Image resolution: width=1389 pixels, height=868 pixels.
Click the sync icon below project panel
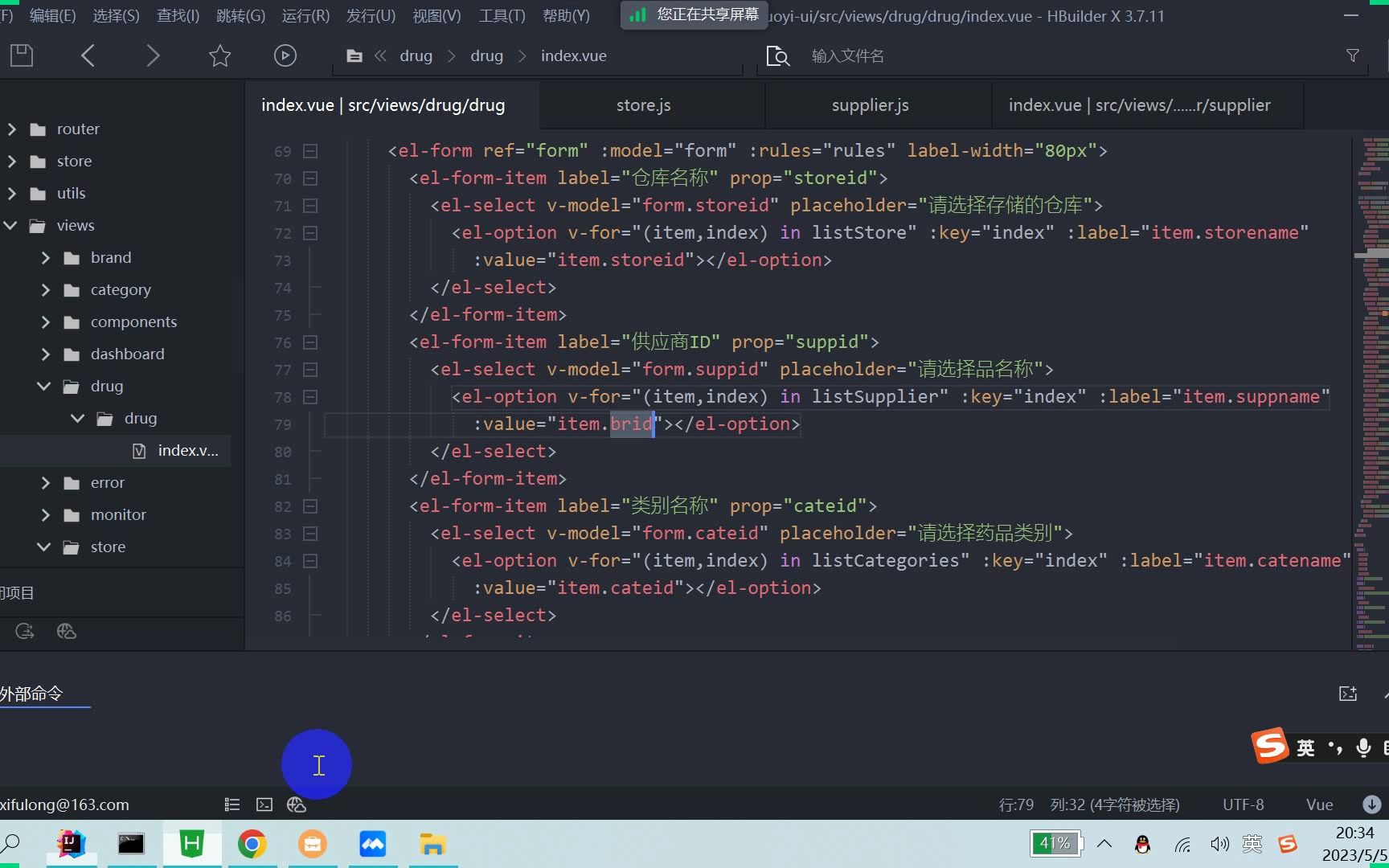25,632
